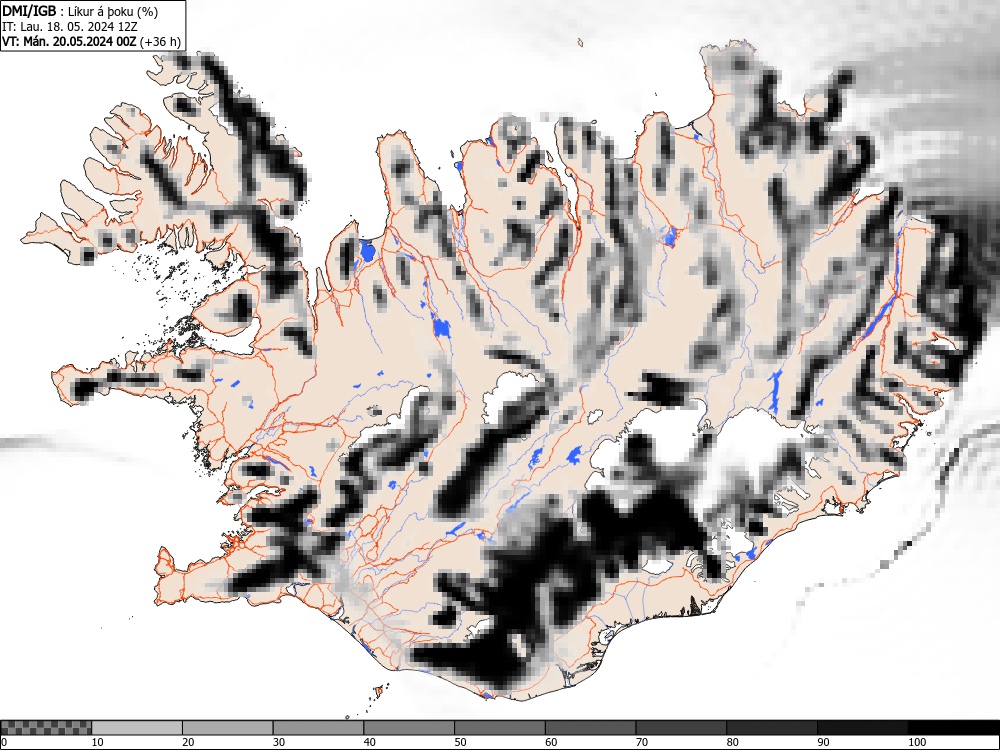
Task: Click the 10–20% light gray legend swatch
Action: [x=137, y=728]
